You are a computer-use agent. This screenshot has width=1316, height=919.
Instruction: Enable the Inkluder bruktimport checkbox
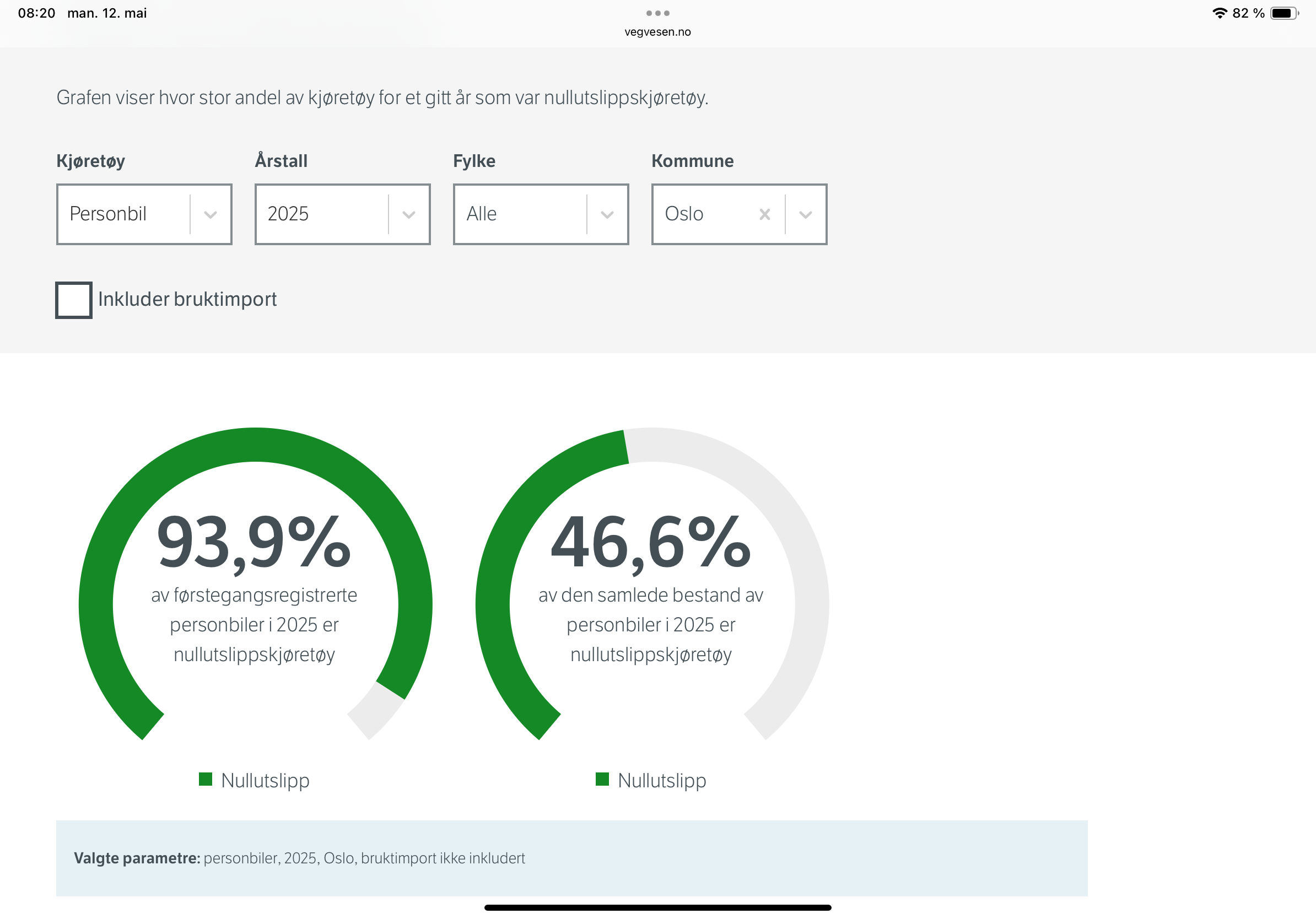click(73, 300)
